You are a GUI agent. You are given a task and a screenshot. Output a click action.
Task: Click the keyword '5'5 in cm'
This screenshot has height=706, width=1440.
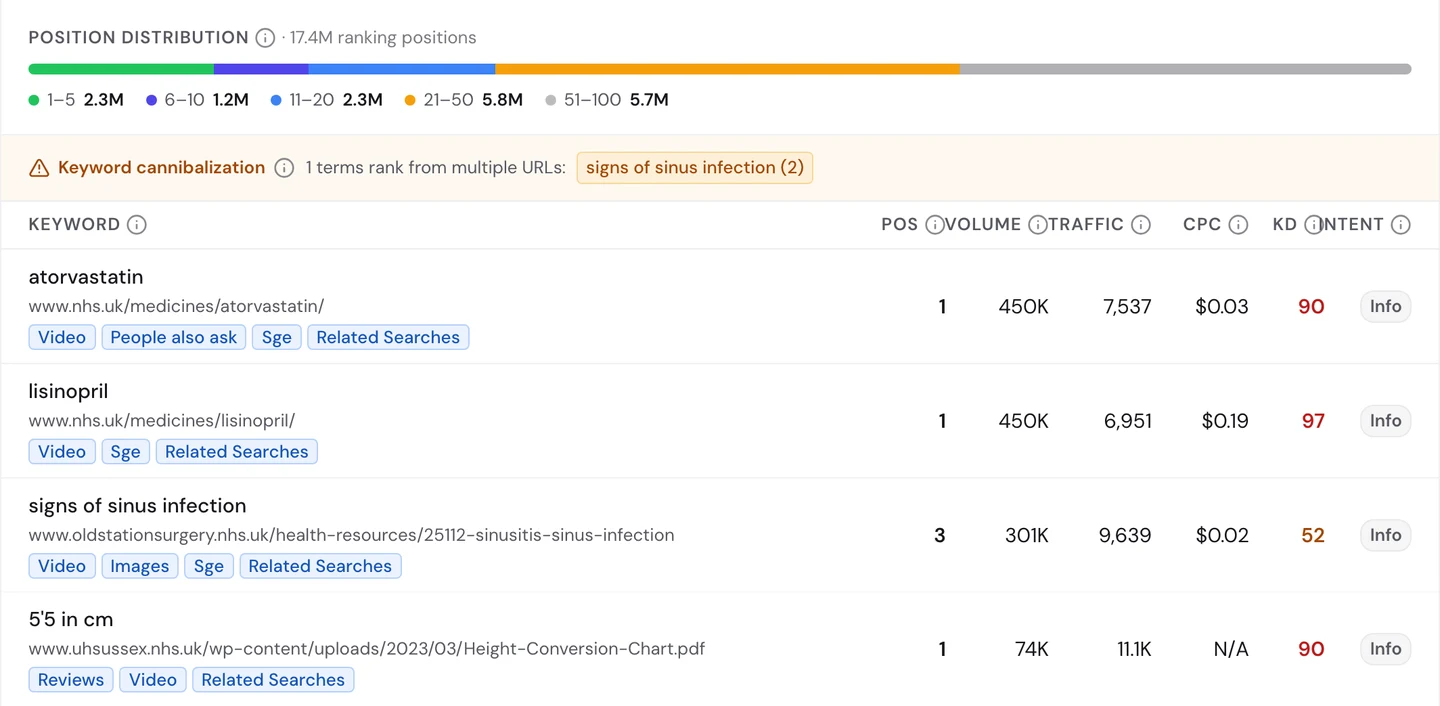coord(71,620)
